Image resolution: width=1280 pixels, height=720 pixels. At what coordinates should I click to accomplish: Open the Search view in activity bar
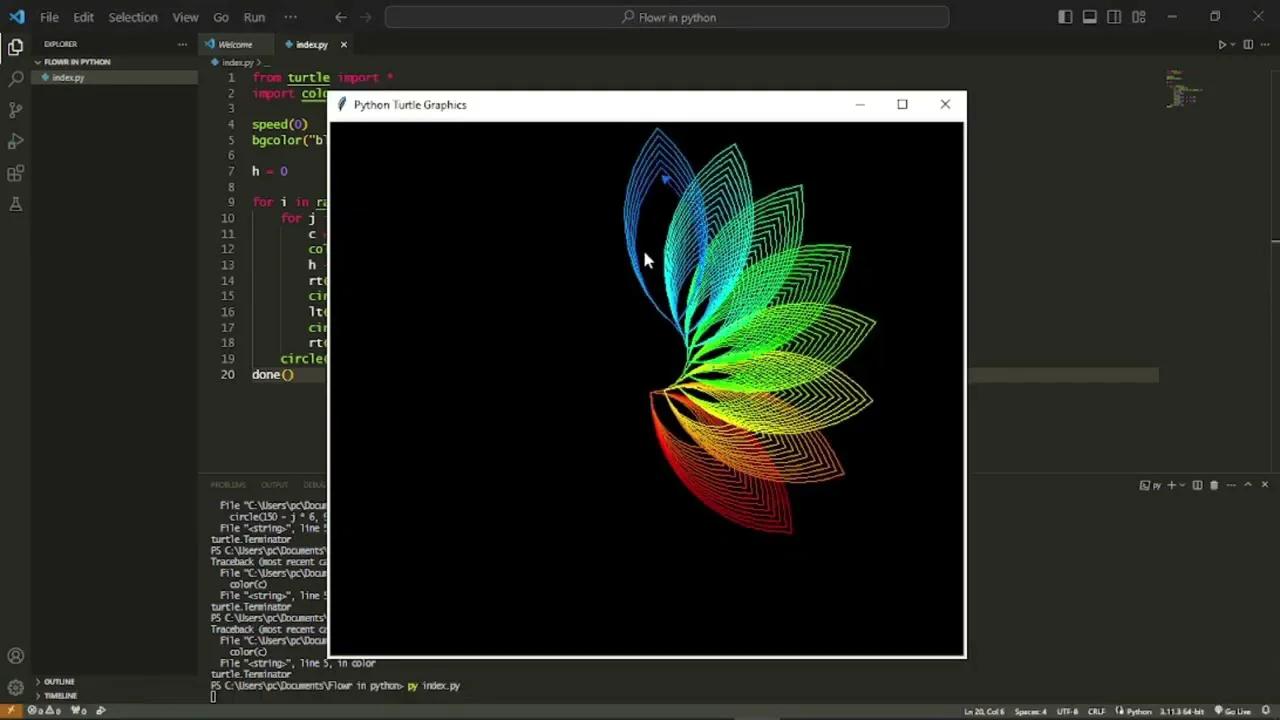(15, 78)
